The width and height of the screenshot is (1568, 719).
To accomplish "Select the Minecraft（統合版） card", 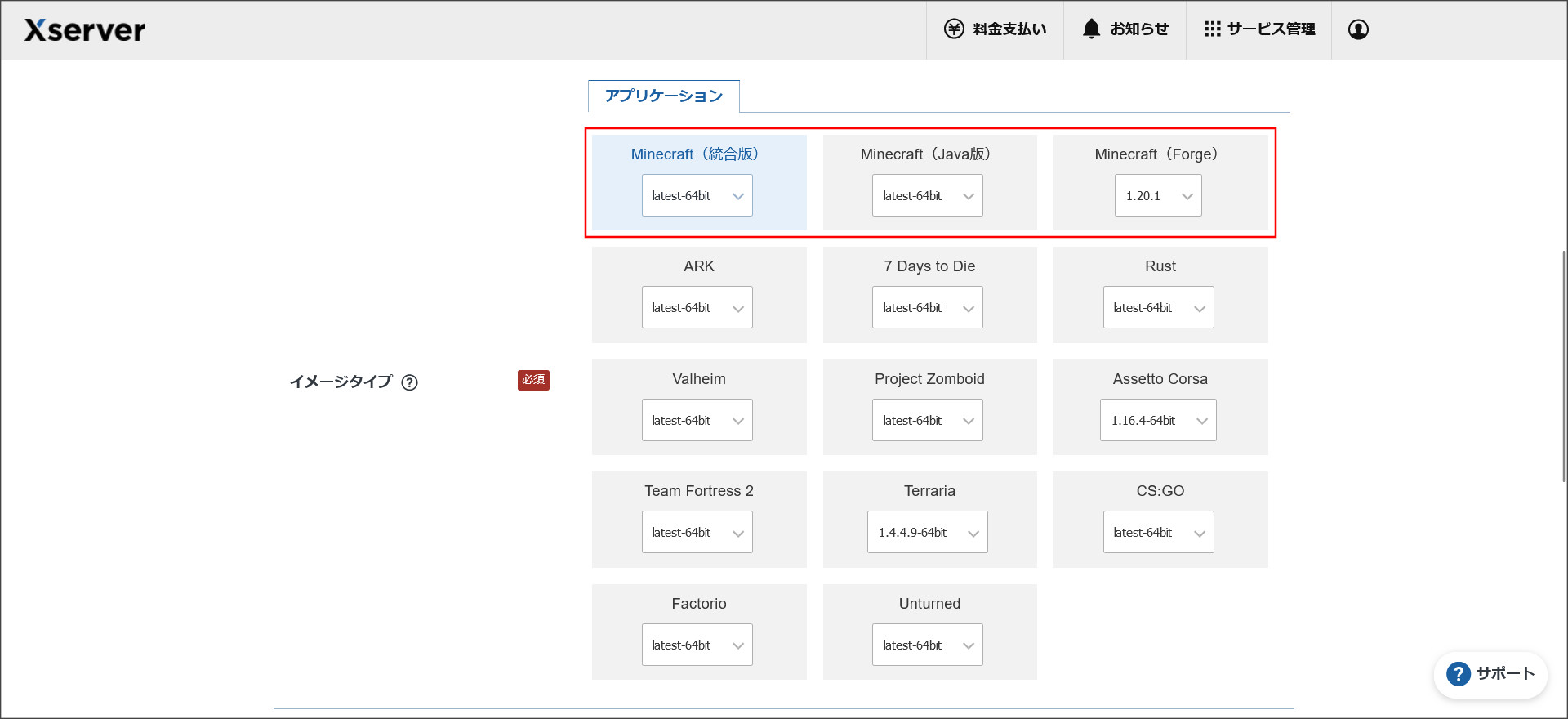I will click(699, 182).
